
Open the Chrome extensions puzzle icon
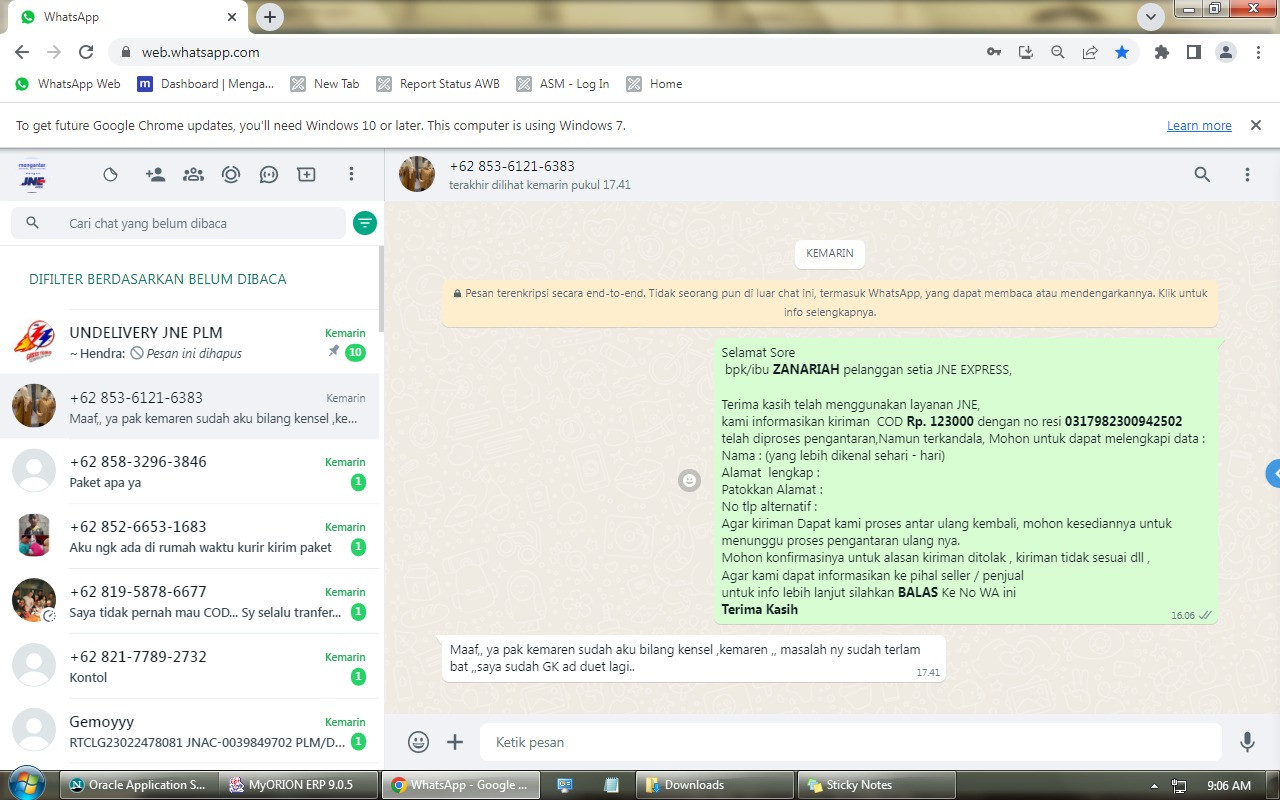pos(1162,52)
